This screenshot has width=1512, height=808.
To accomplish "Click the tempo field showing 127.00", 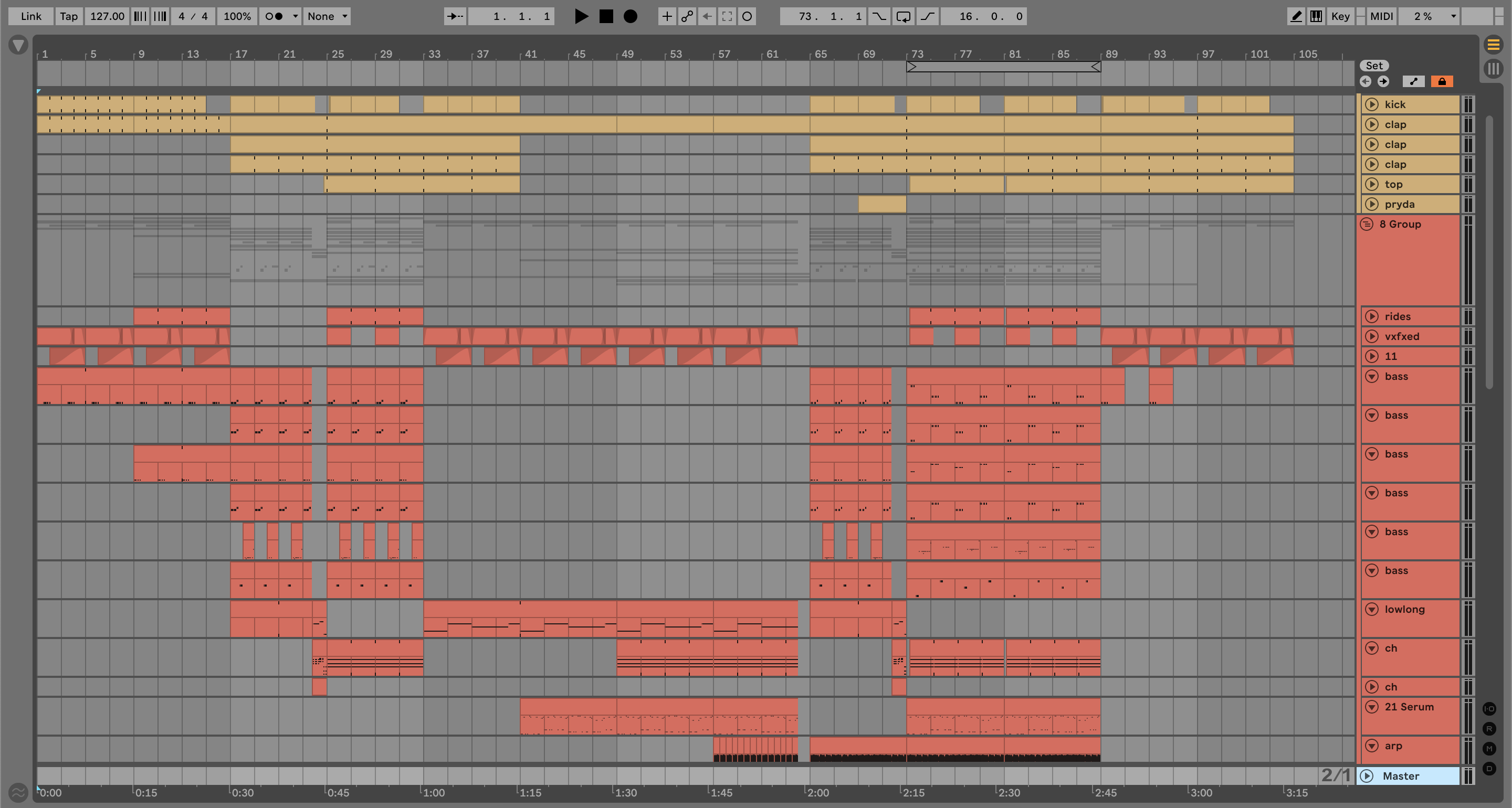I will click(107, 16).
